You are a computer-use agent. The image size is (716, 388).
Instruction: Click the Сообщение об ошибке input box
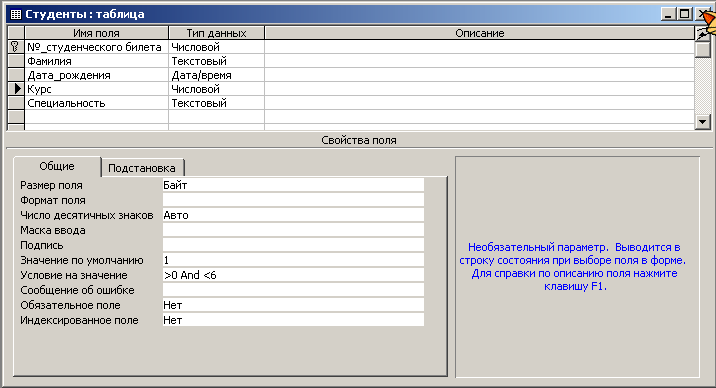tap(293, 290)
